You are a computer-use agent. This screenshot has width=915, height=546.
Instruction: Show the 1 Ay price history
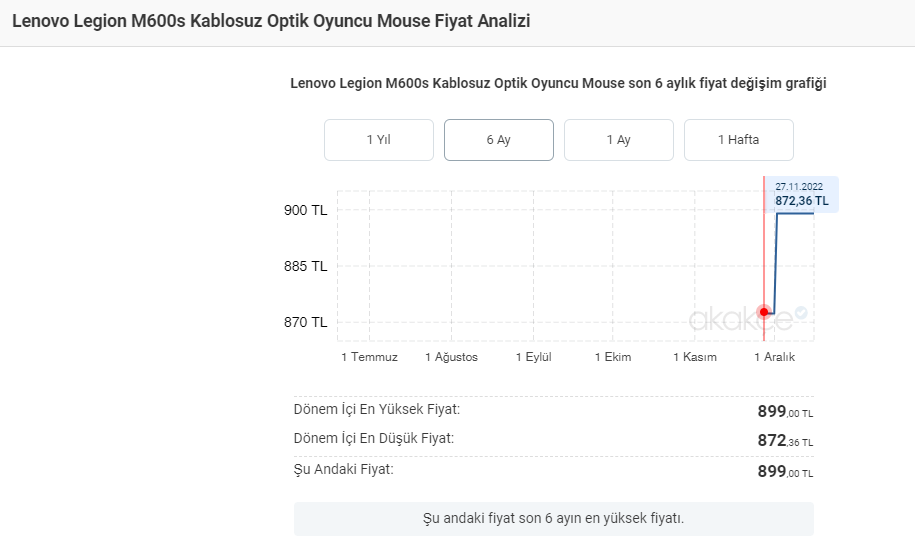[x=618, y=140]
